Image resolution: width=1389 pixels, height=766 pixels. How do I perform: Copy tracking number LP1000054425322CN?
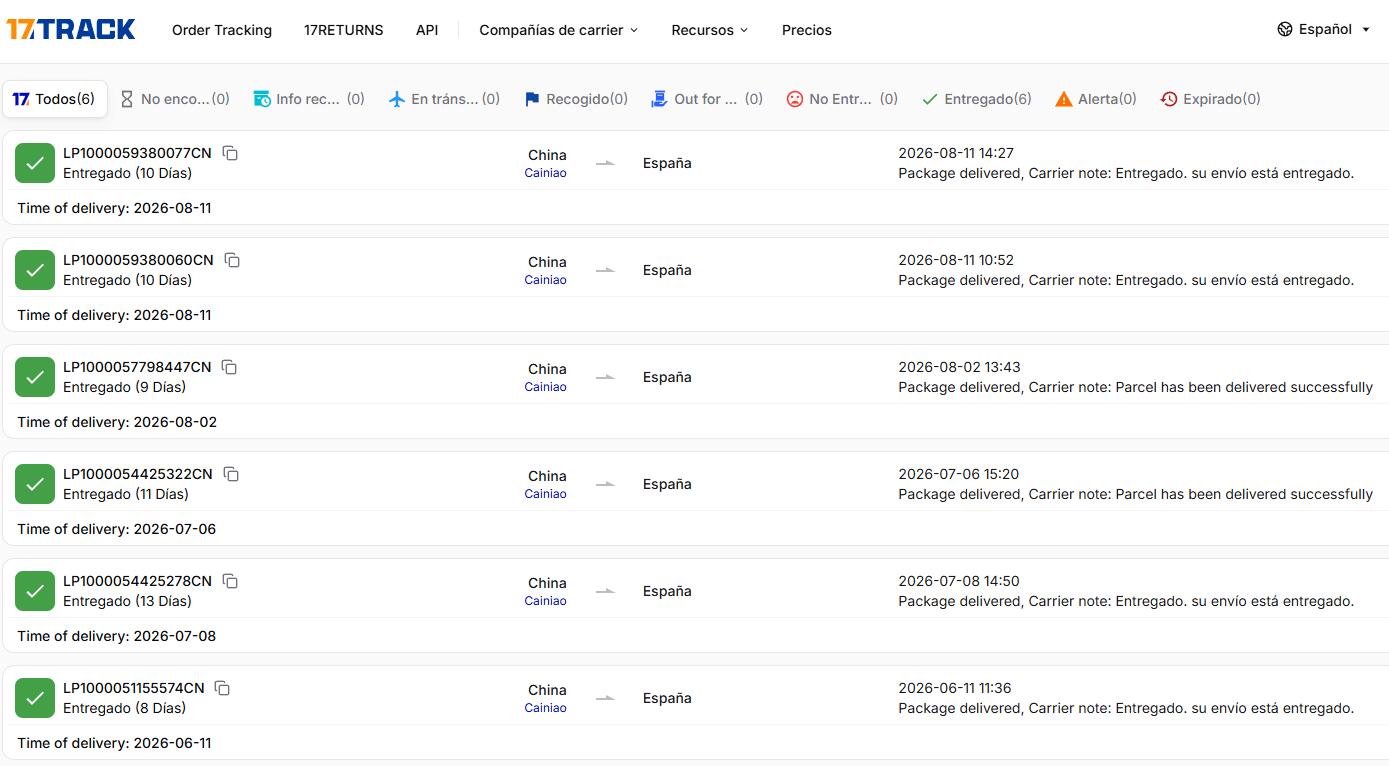pos(231,474)
